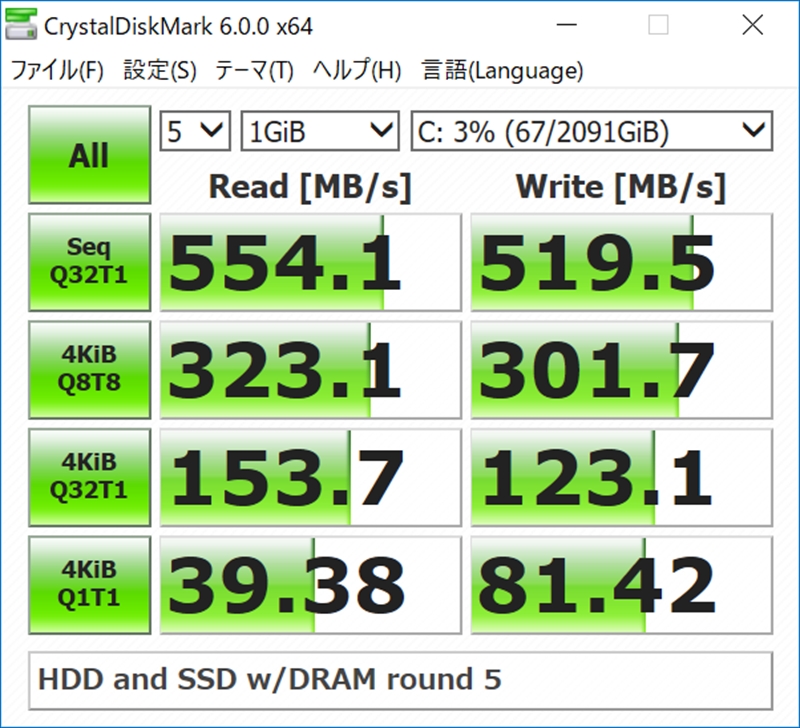Open the テーマ(T) menu

(254, 70)
